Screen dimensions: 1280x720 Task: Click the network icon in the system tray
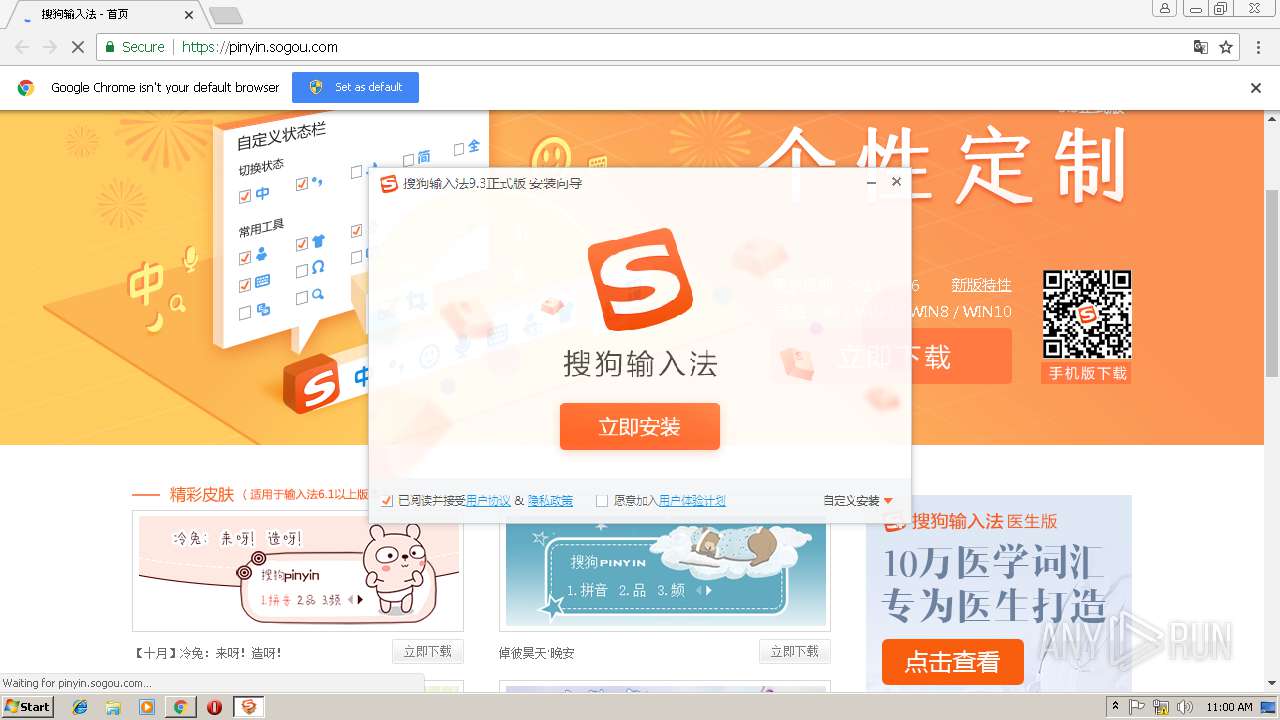point(1161,707)
